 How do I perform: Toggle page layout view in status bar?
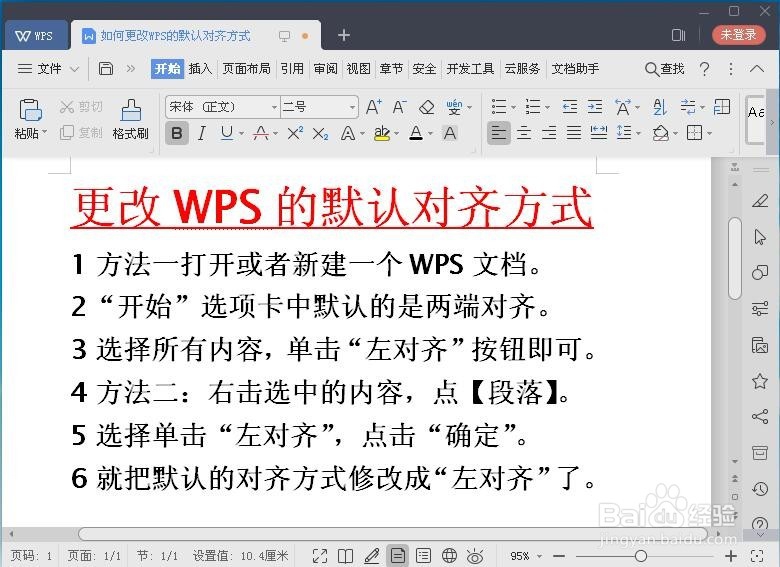[x=397, y=556]
